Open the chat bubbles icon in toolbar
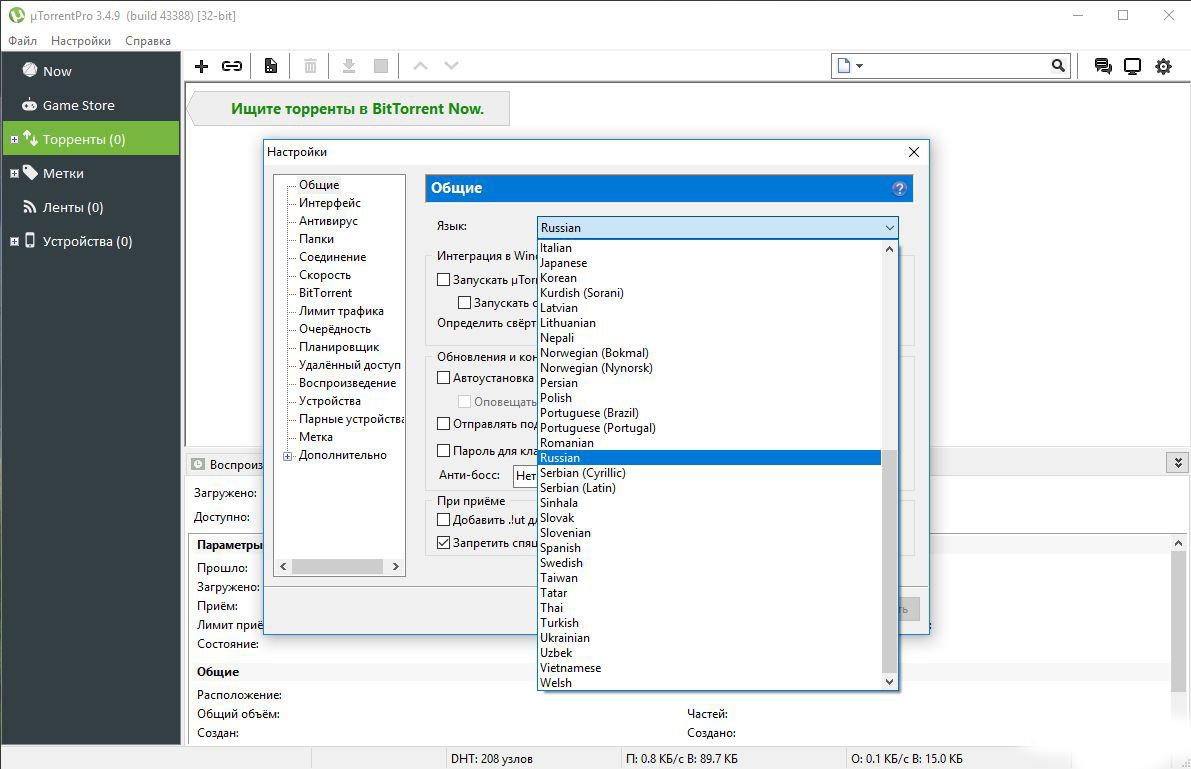Image resolution: width=1191 pixels, height=769 pixels. point(1103,66)
